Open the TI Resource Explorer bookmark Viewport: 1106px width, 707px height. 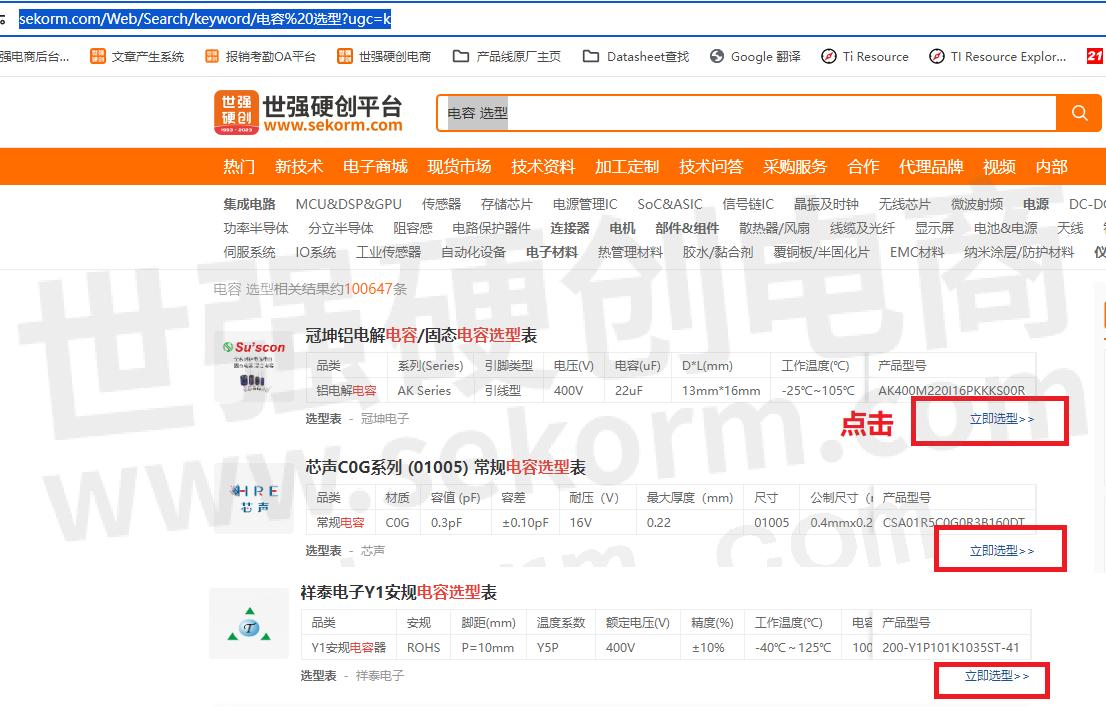coord(997,56)
